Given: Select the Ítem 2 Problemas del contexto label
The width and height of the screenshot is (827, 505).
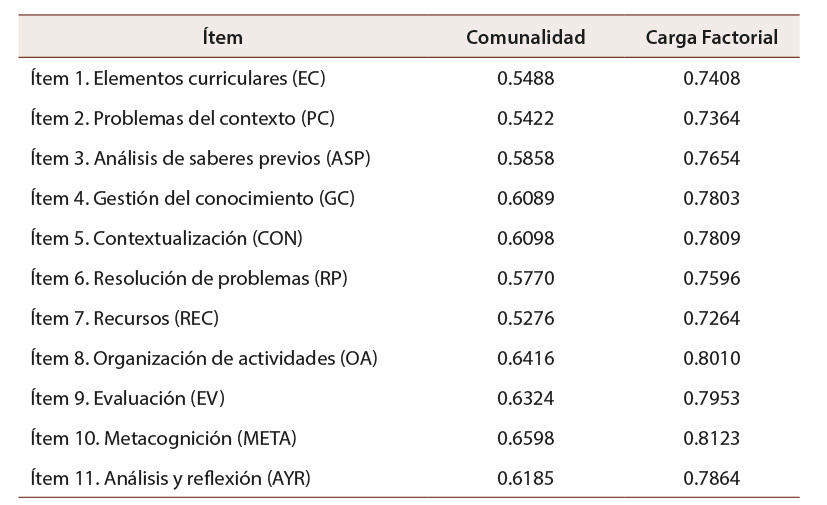Looking at the screenshot, I should 182,118.
